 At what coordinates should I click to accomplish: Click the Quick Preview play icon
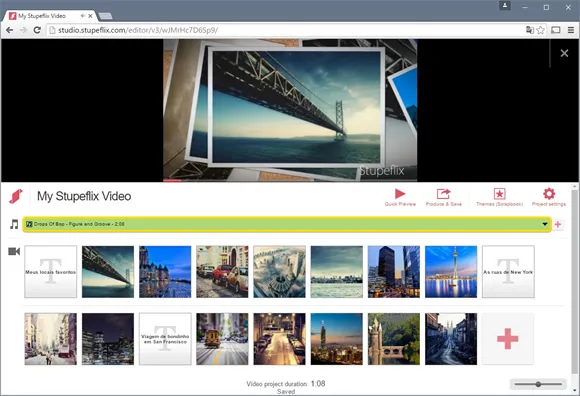pos(400,194)
